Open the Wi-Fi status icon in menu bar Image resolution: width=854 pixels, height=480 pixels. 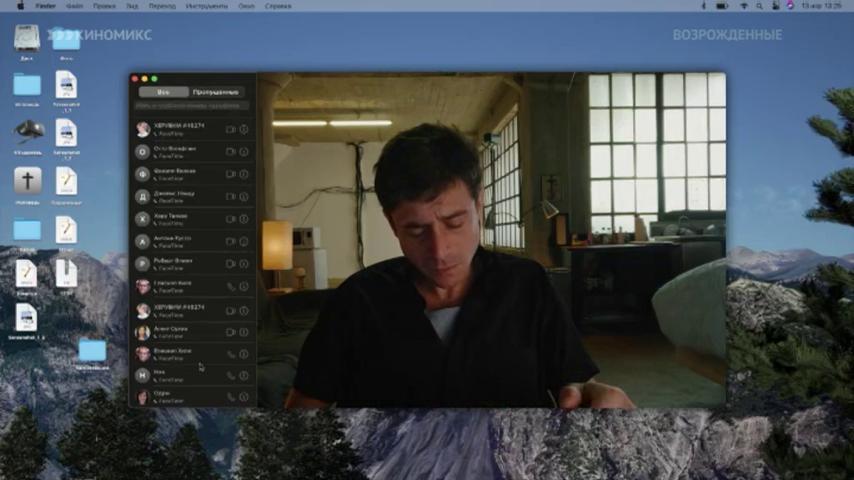743,6
